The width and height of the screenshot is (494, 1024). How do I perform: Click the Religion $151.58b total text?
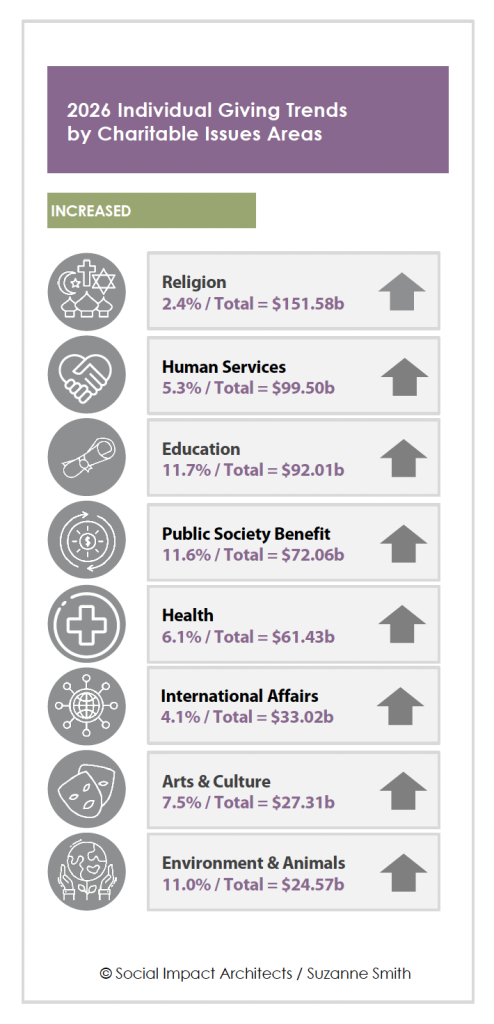254,304
